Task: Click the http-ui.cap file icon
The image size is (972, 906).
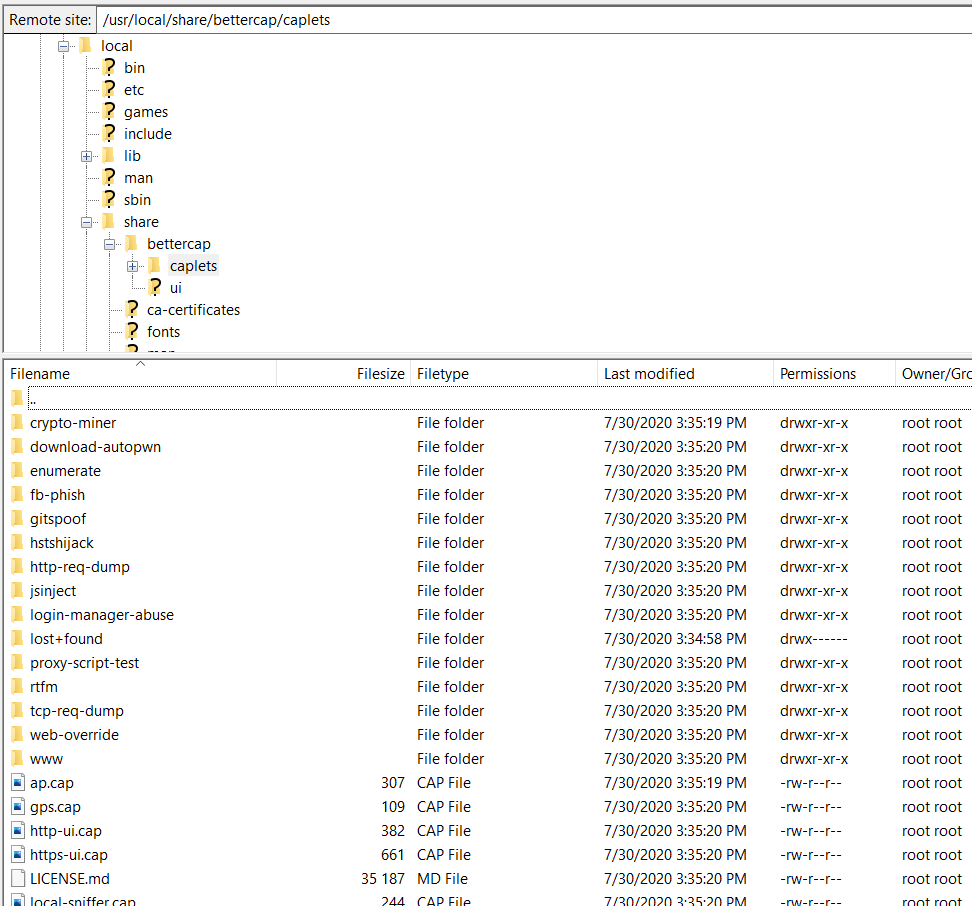Action: [18, 830]
